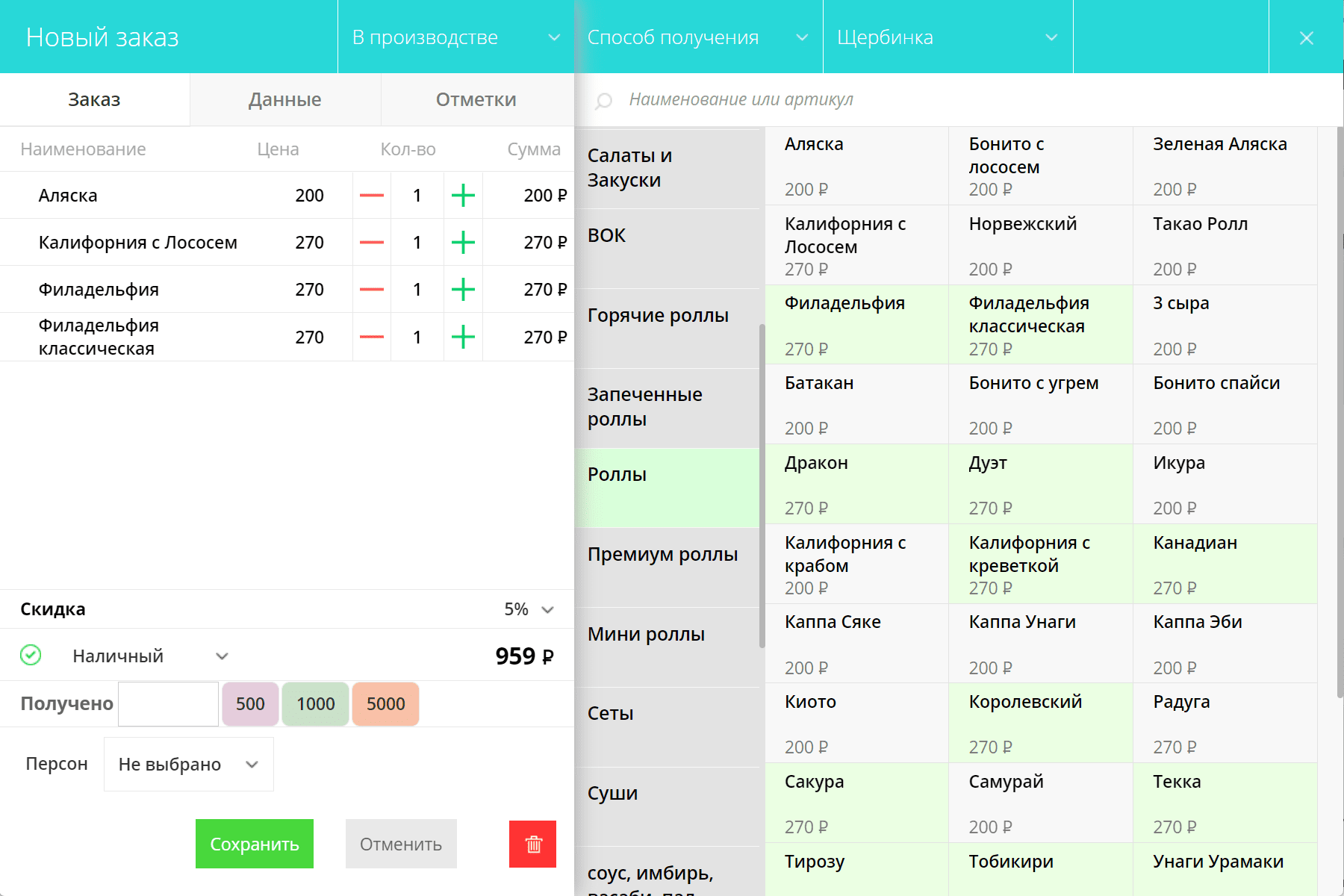Viewport: 1344px width, 896px height.
Task: Add Каппа Унаги product tile
Action: coord(1041,644)
